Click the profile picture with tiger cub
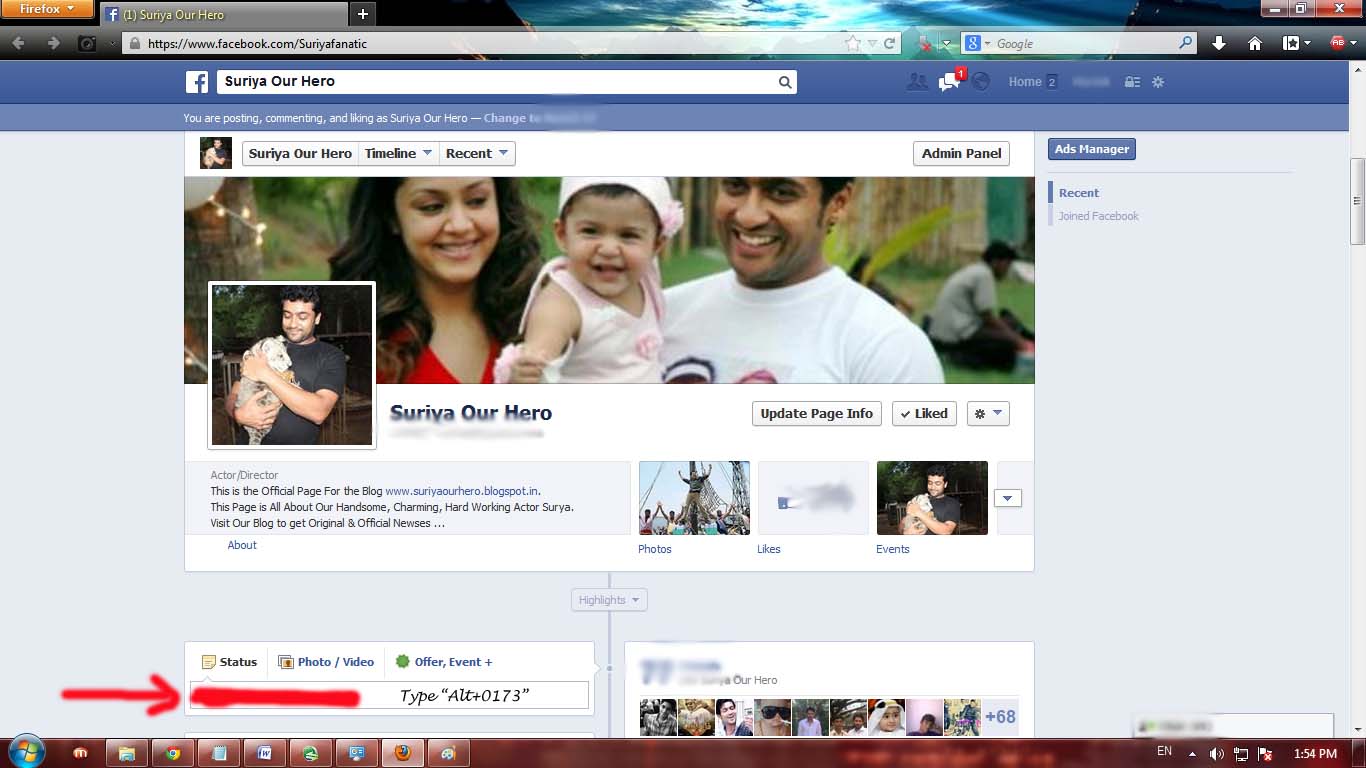This screenshot has height=768, width=1366. pos(292,365)
